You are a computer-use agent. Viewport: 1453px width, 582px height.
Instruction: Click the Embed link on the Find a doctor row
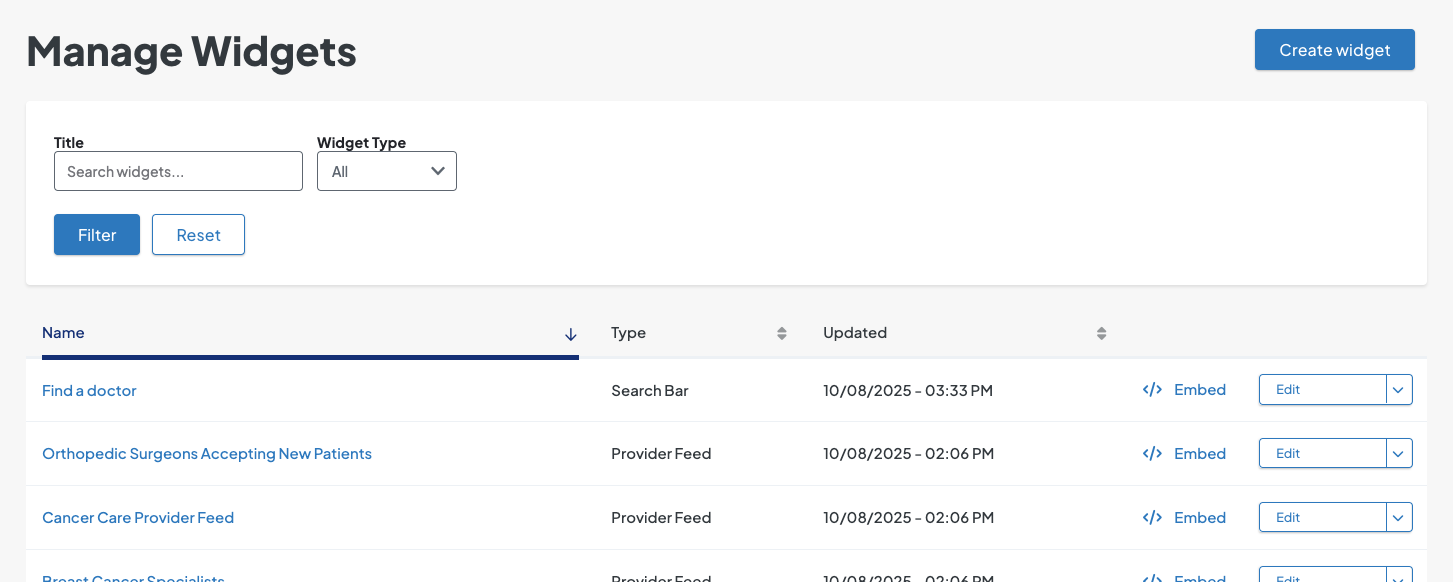tap(1200, 390)
